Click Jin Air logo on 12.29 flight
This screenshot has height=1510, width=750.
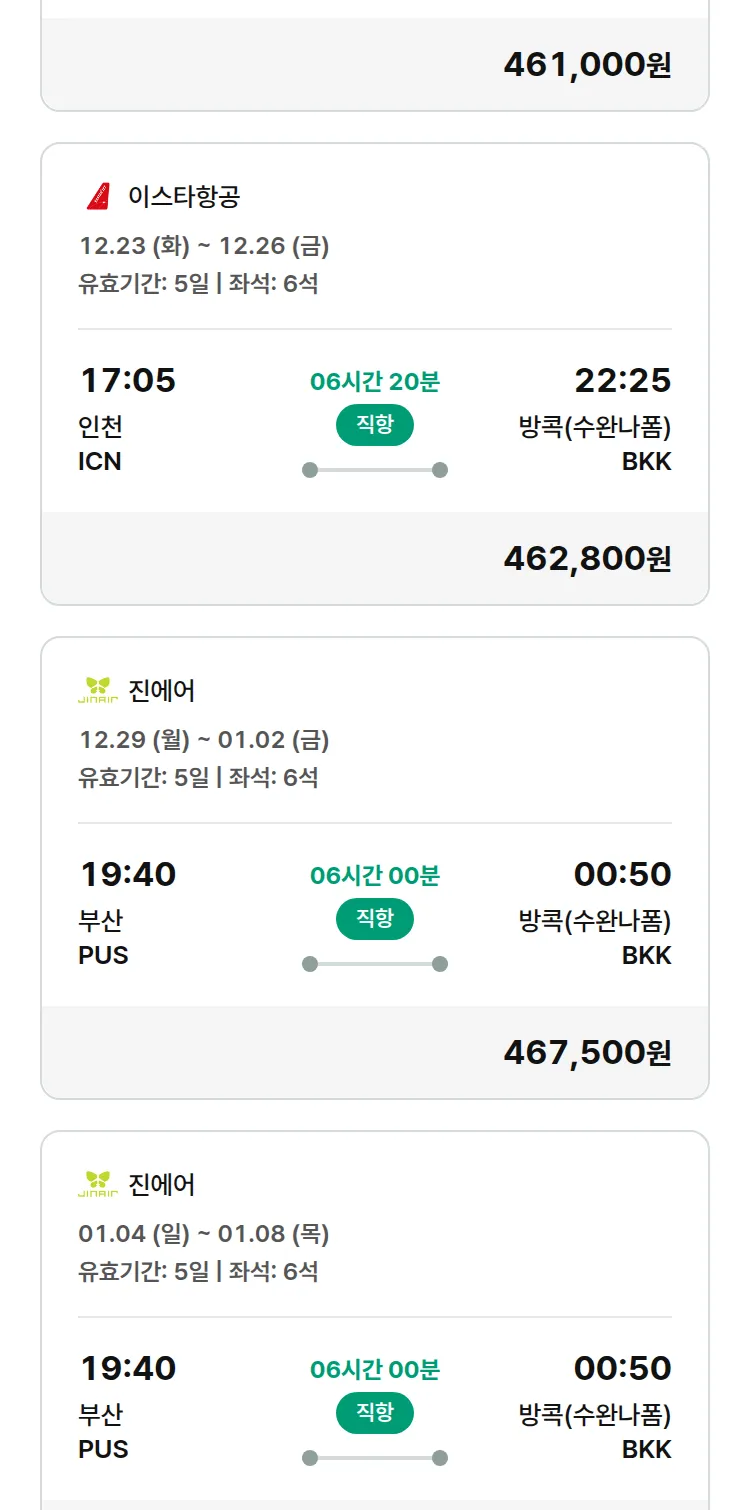tap(98, 690)
